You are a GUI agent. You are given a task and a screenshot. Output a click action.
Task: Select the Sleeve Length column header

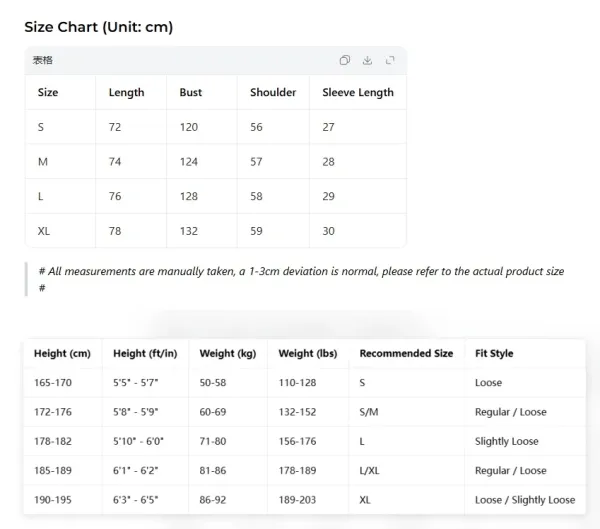[358, 93]
